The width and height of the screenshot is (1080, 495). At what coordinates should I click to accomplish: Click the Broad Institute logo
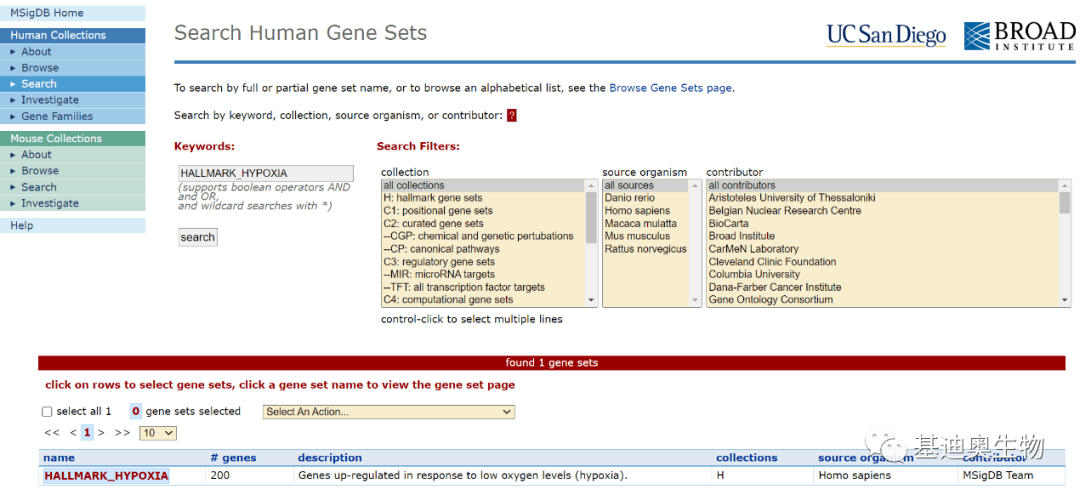point(1019,35)
